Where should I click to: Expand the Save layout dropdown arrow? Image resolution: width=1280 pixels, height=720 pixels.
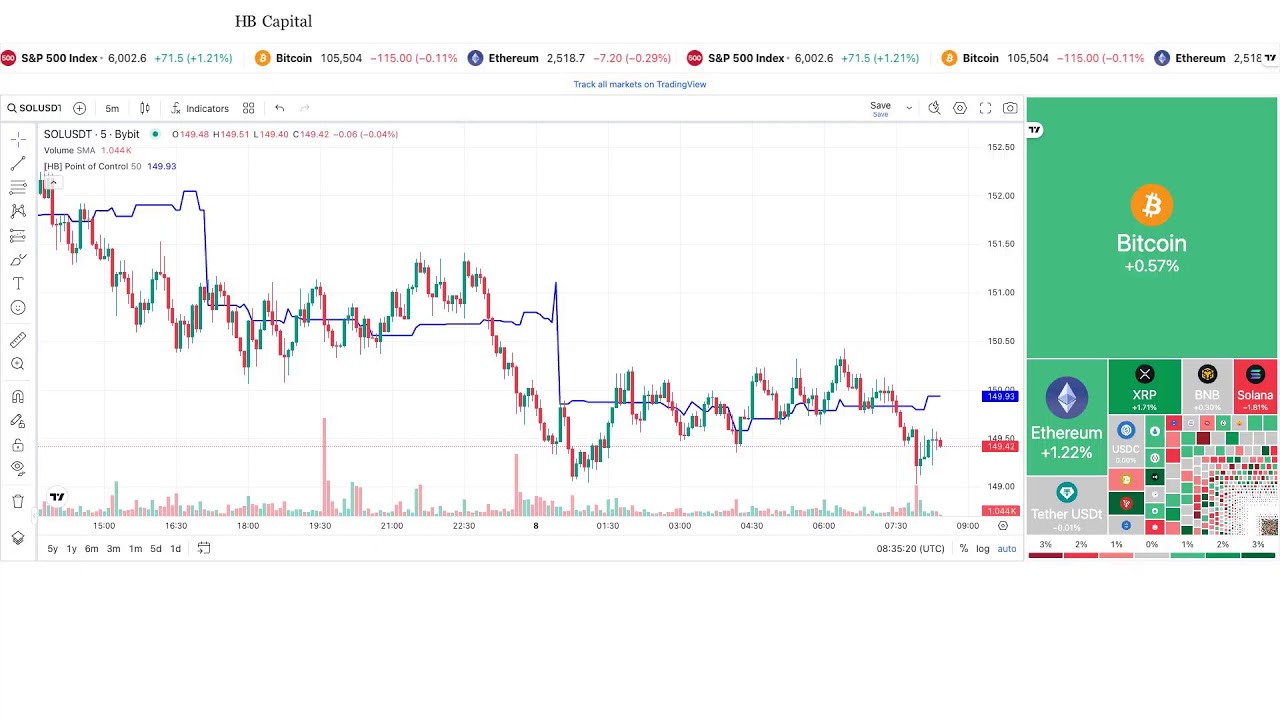[x=909, y=108]
